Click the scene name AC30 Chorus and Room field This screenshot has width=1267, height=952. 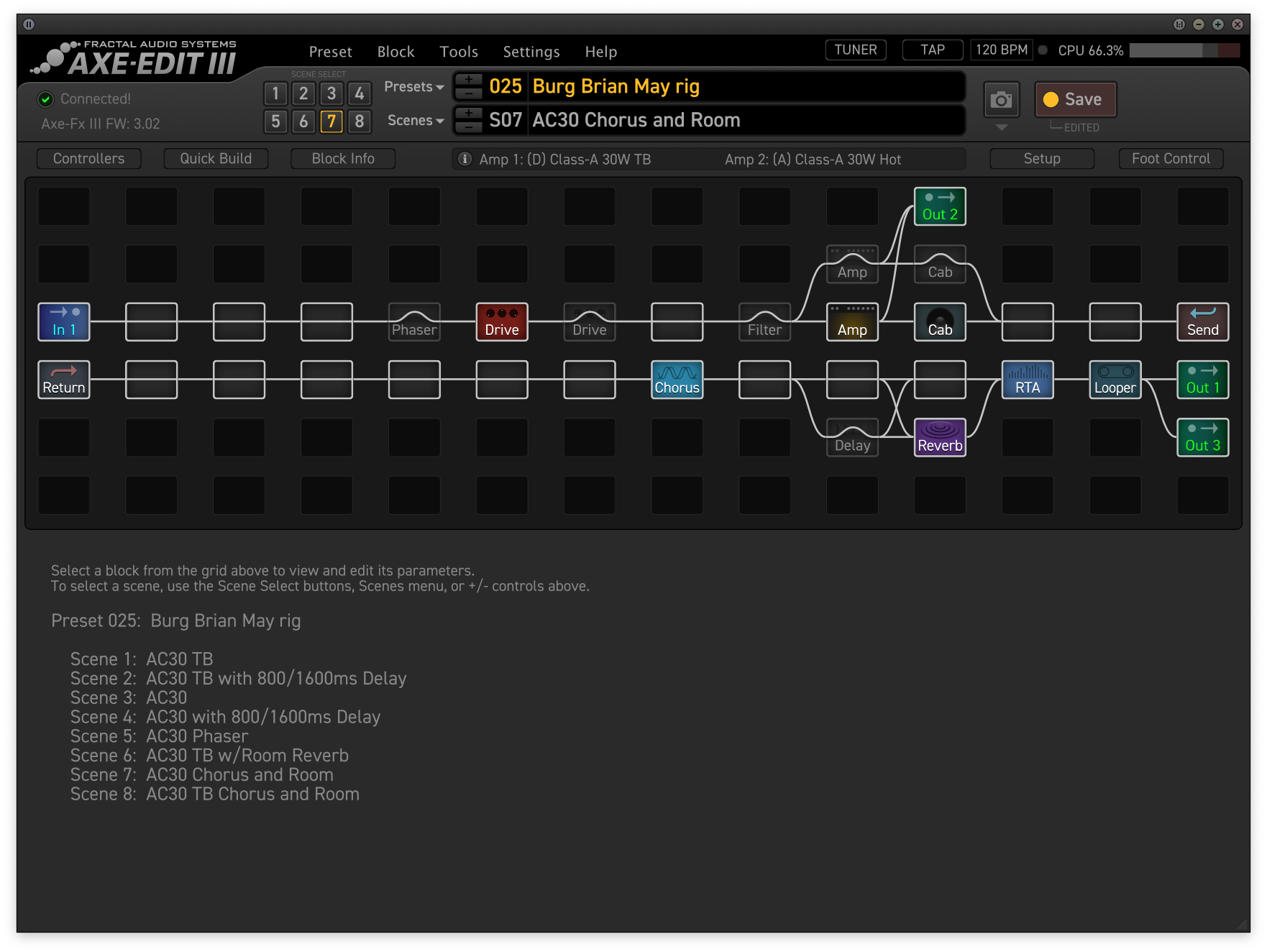746,121
